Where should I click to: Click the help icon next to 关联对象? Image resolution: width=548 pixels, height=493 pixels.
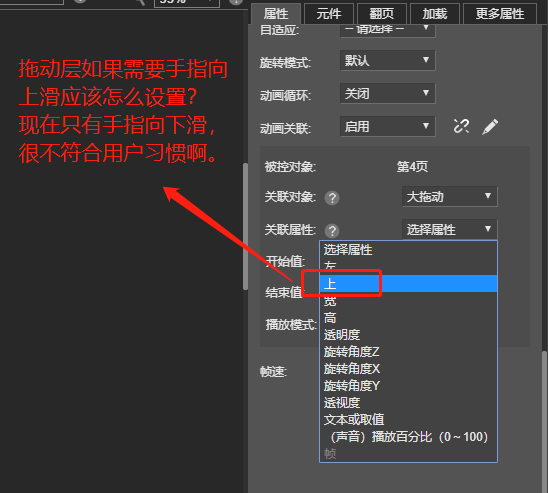pos(332,198)
